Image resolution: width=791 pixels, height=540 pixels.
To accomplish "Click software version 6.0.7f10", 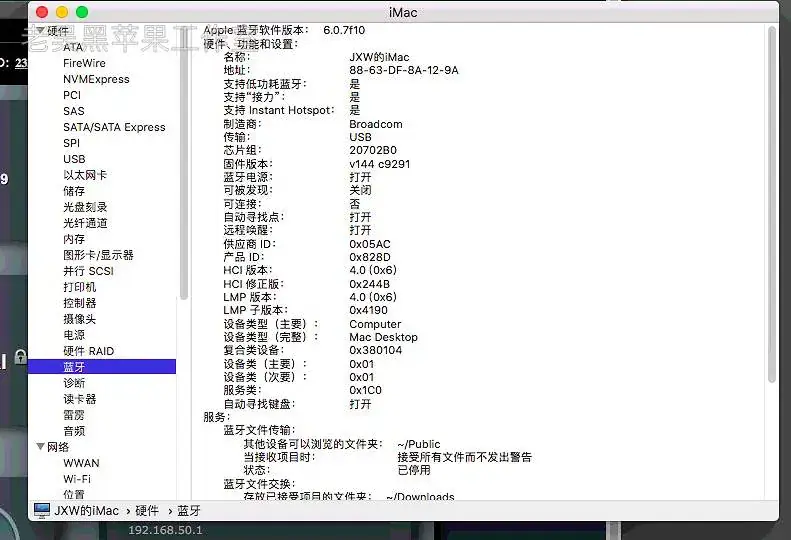I will pyautogui.click(x=344, y=30).
